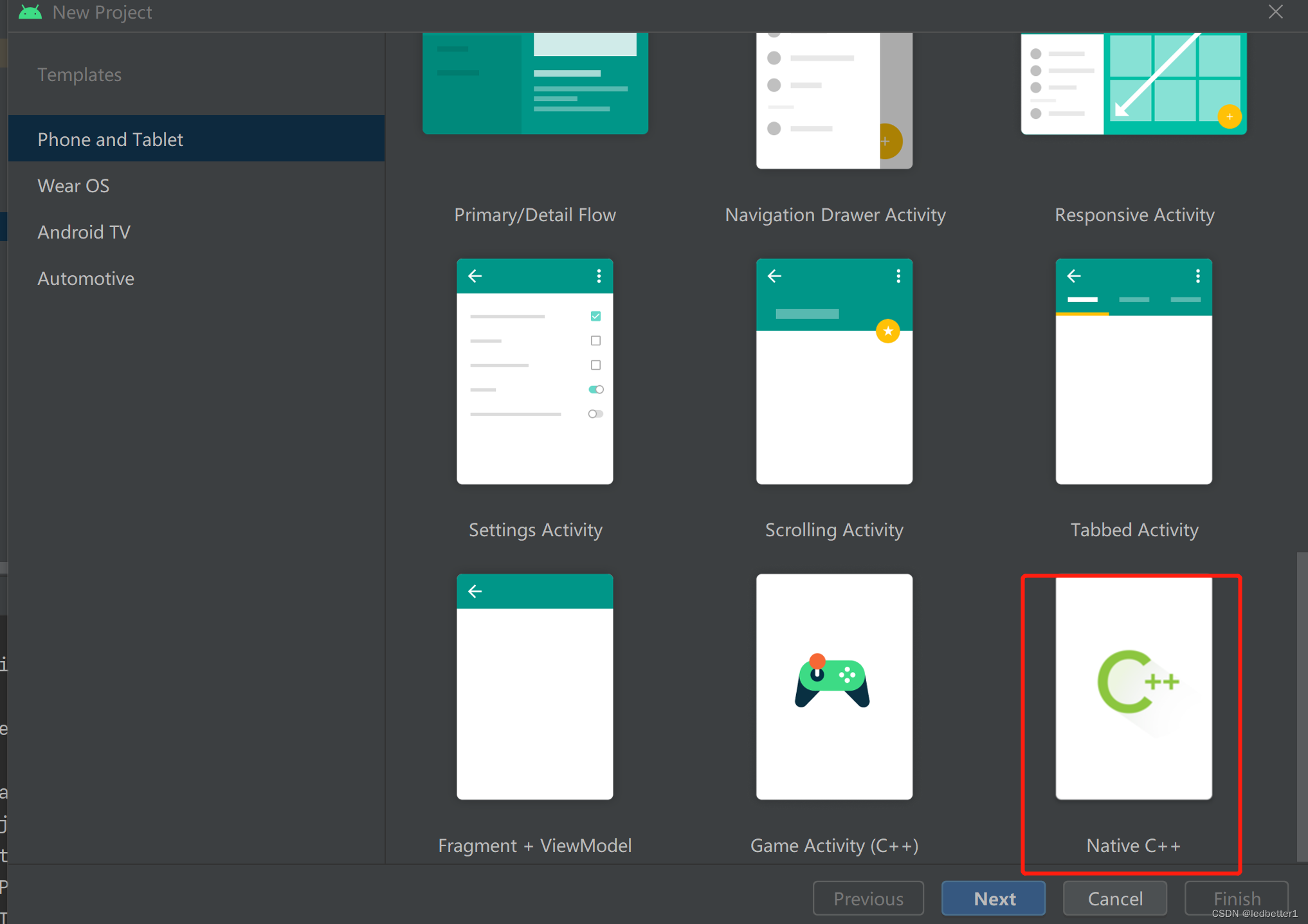Click the Android robot logo icon
Viewport: 1308px width, 924px height.
(x=30, y=11)
